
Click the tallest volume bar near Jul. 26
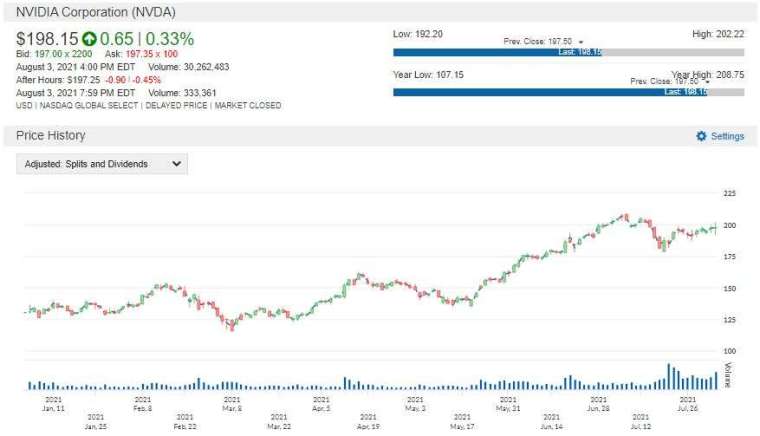669,376
